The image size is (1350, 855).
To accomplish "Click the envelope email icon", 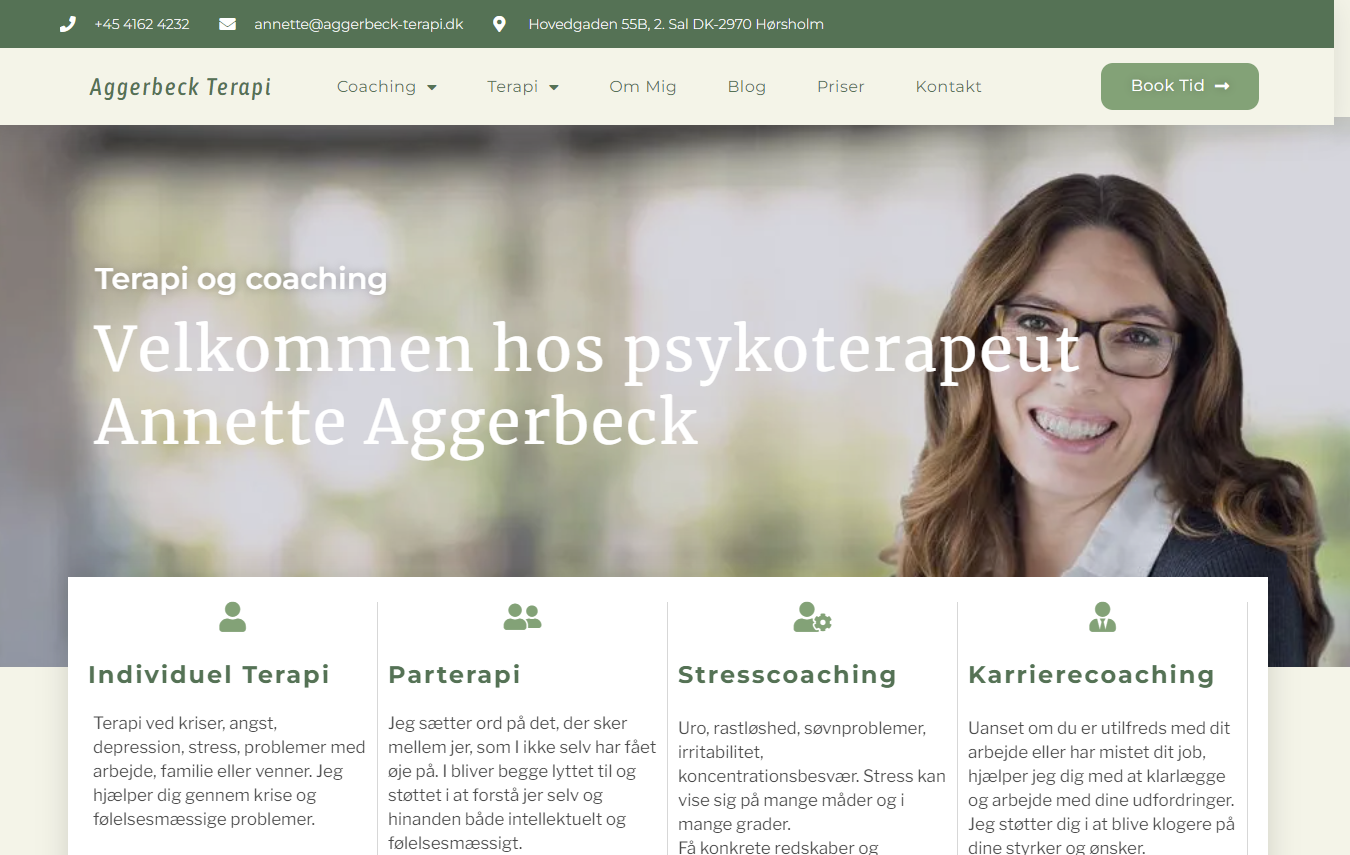I will tap(227, 24).
